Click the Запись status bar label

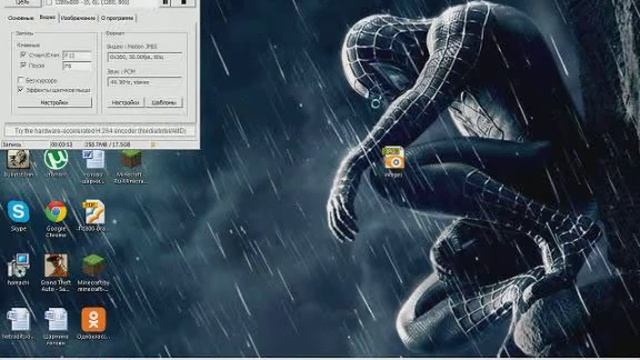(11, 144)
